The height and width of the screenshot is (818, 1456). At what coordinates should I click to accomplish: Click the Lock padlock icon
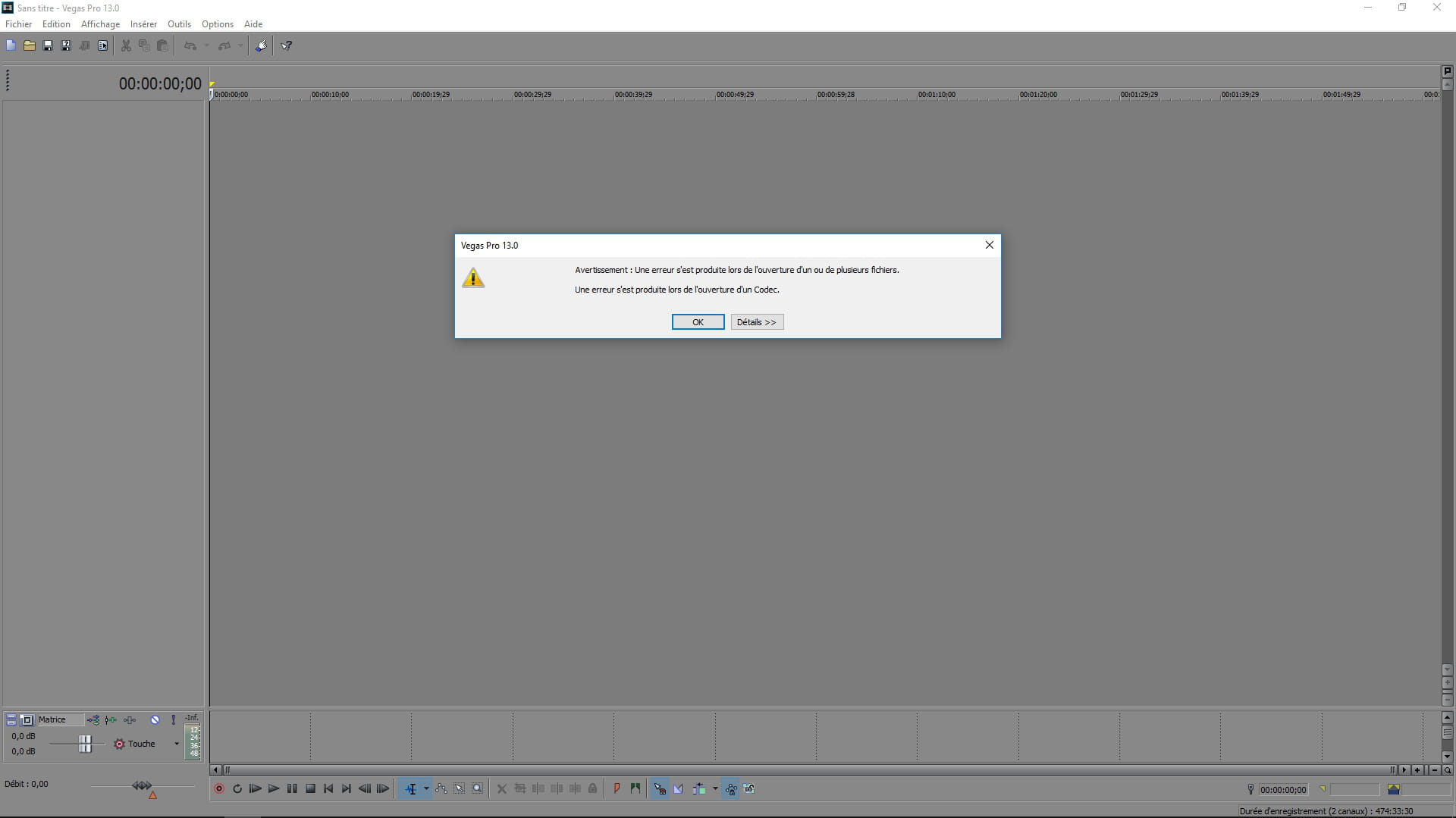[x=593, y=788]
